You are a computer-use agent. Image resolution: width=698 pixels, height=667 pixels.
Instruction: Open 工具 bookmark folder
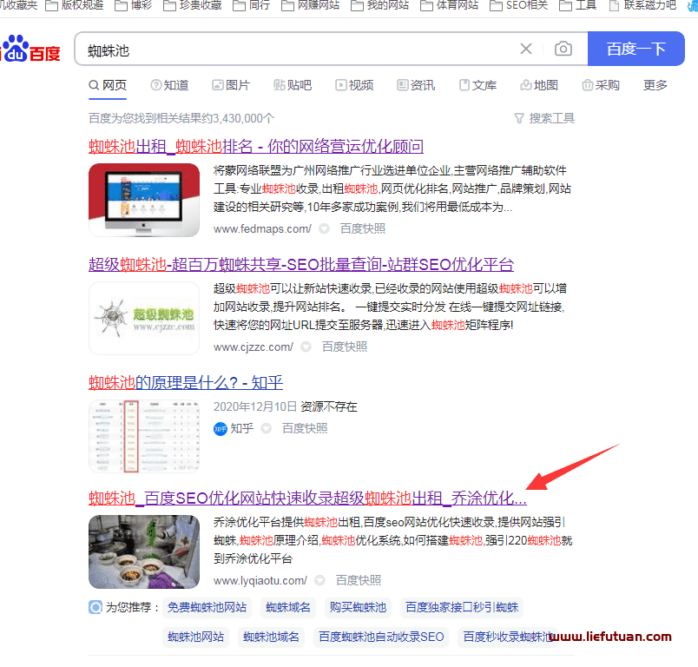coord(578,5)
